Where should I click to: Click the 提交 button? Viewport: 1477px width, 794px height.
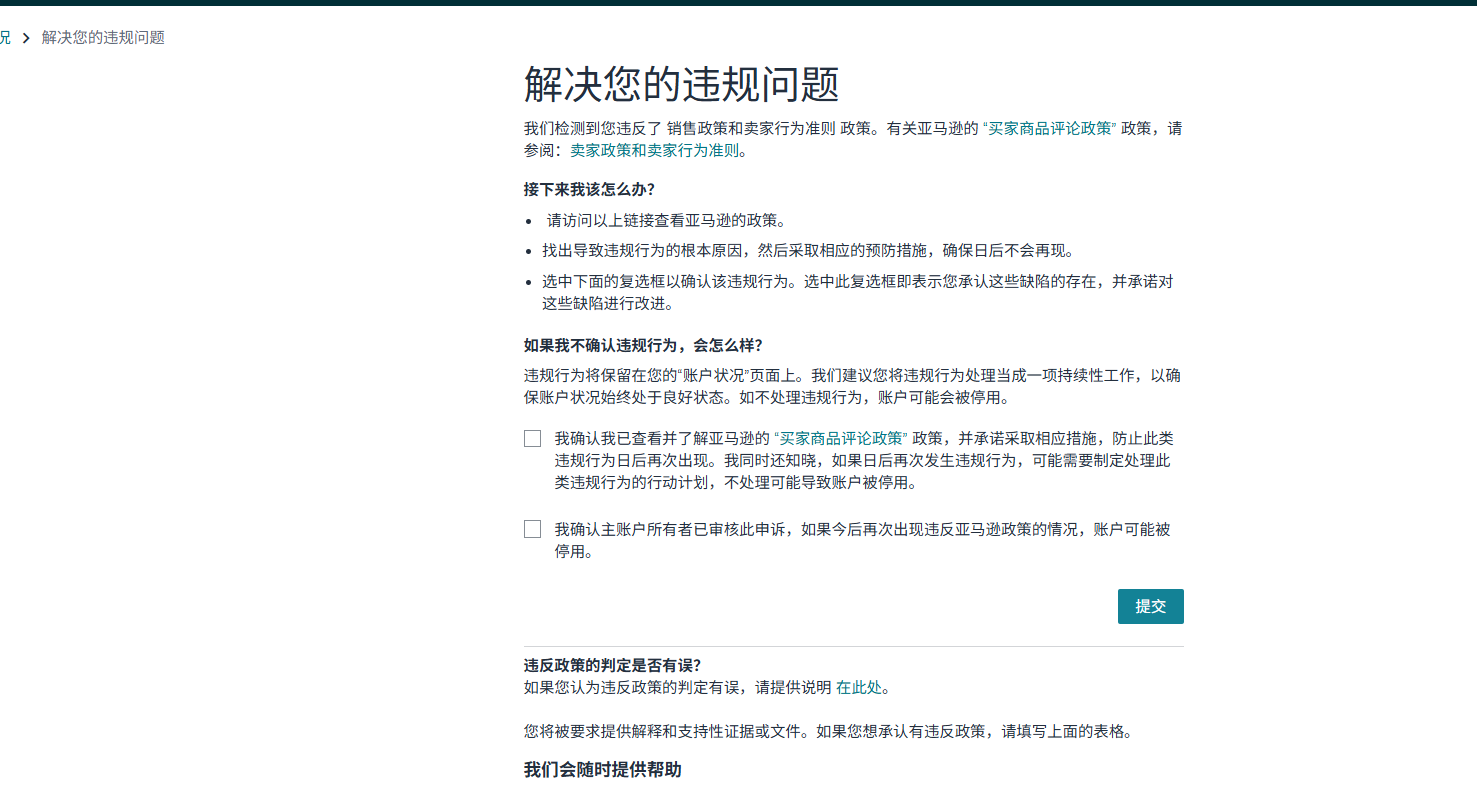[1150, 606]
